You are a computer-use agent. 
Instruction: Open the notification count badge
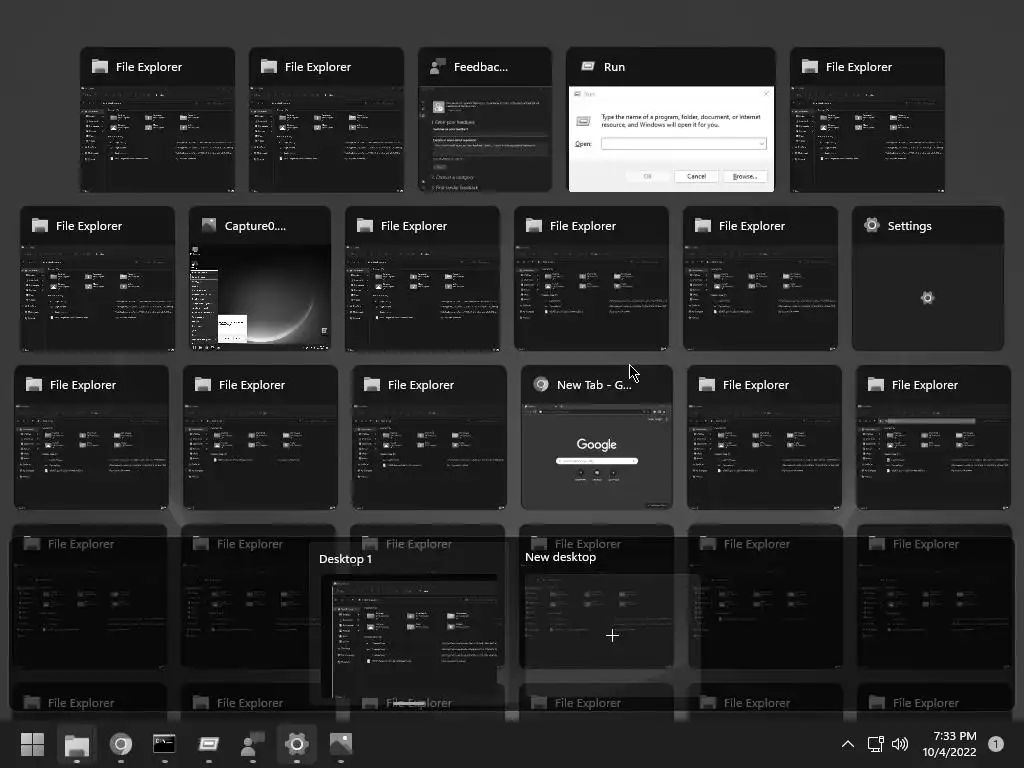point(995,744)
